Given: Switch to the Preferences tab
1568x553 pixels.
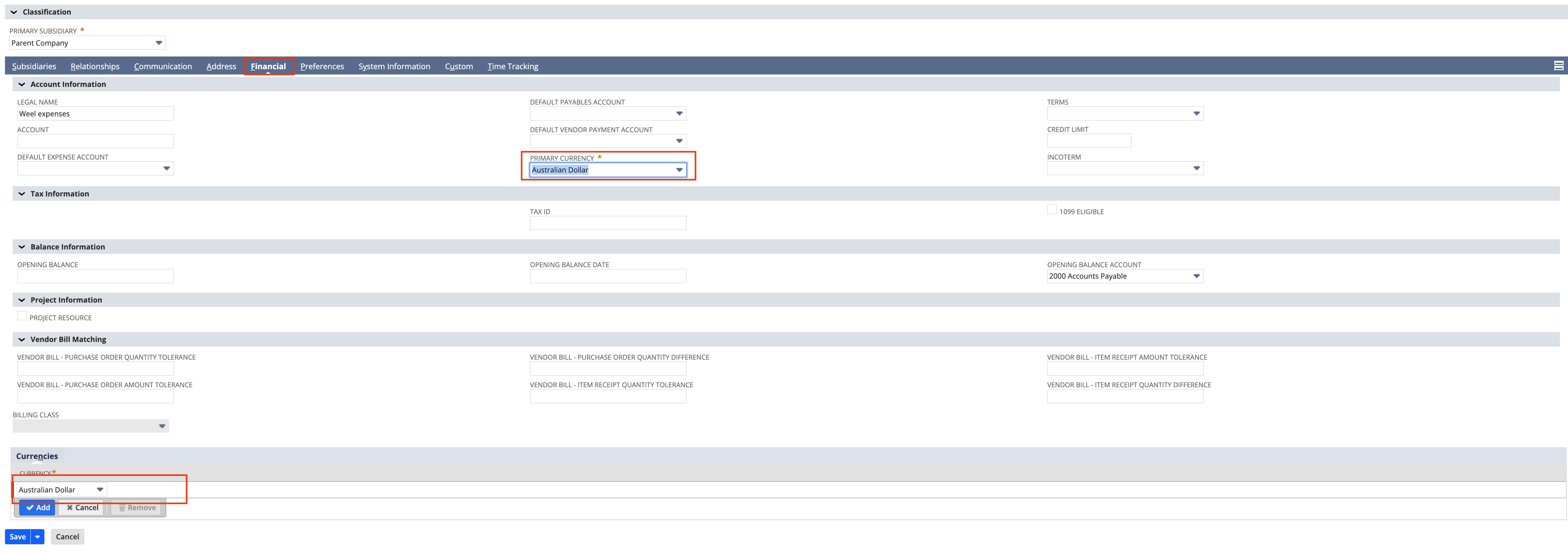Looking at the screenshot, I should click(x=322, y=66).
